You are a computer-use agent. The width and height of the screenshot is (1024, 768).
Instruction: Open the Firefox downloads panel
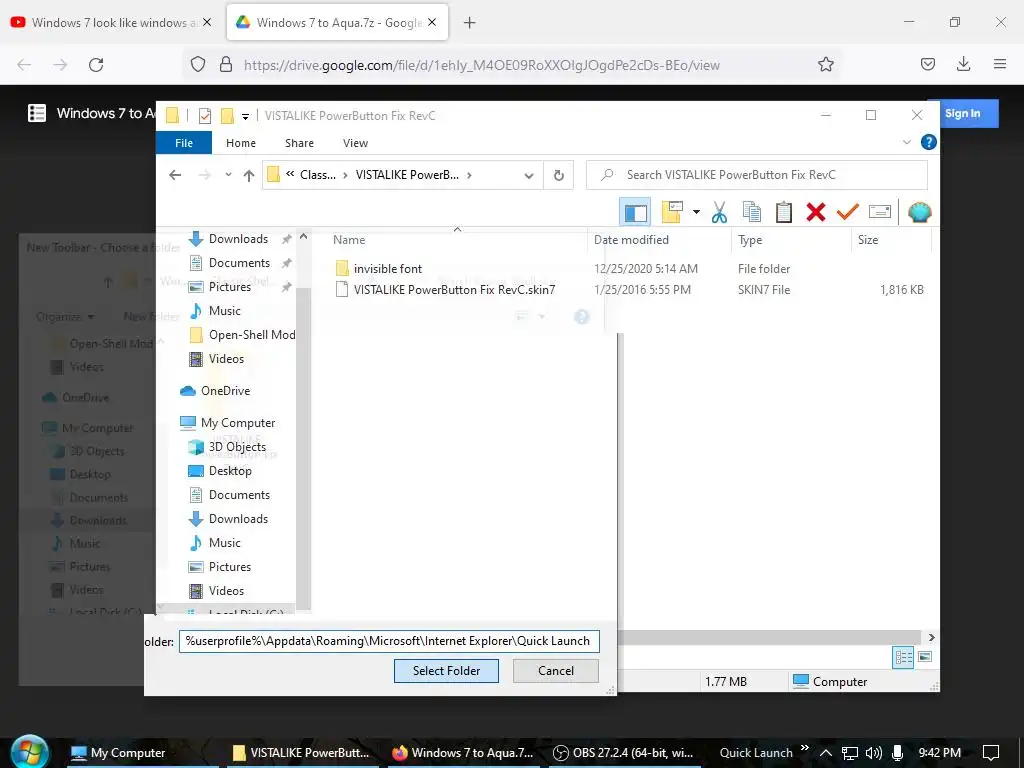click(x=963, y=65)
